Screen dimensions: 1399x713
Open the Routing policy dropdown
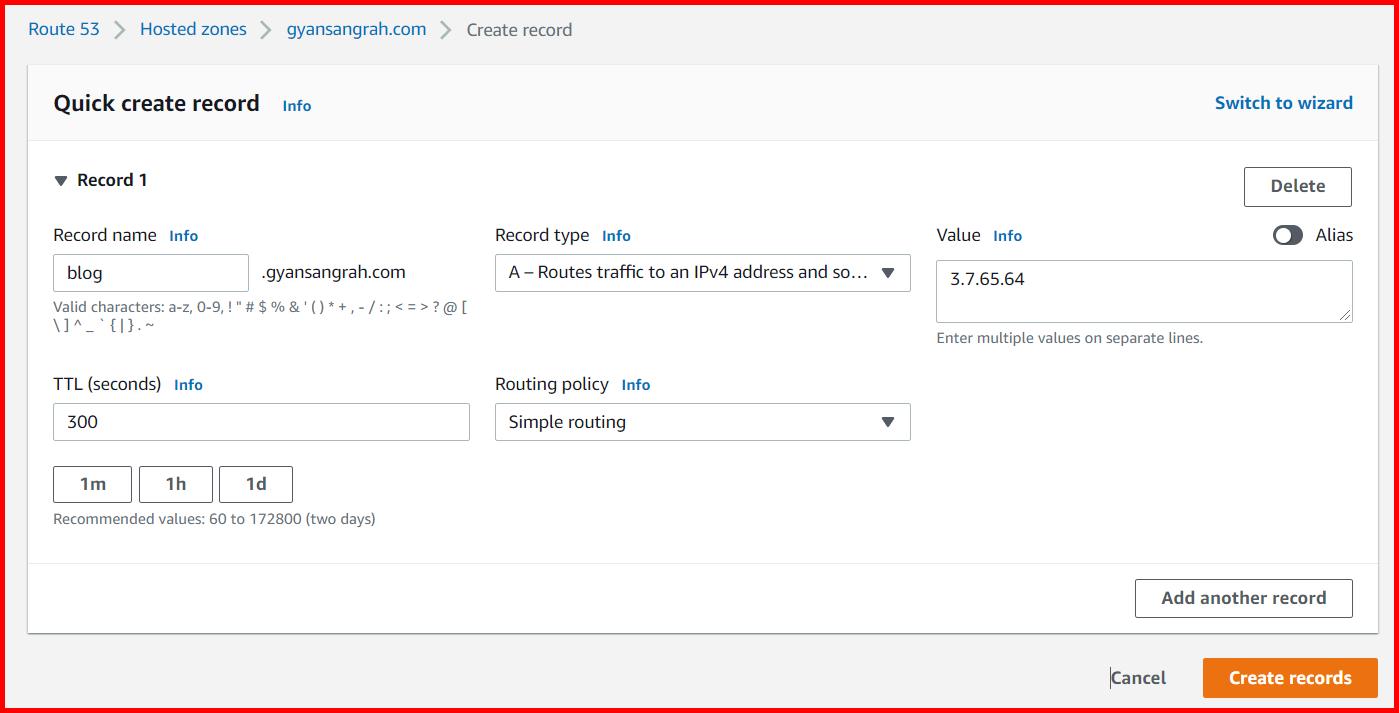701,421
